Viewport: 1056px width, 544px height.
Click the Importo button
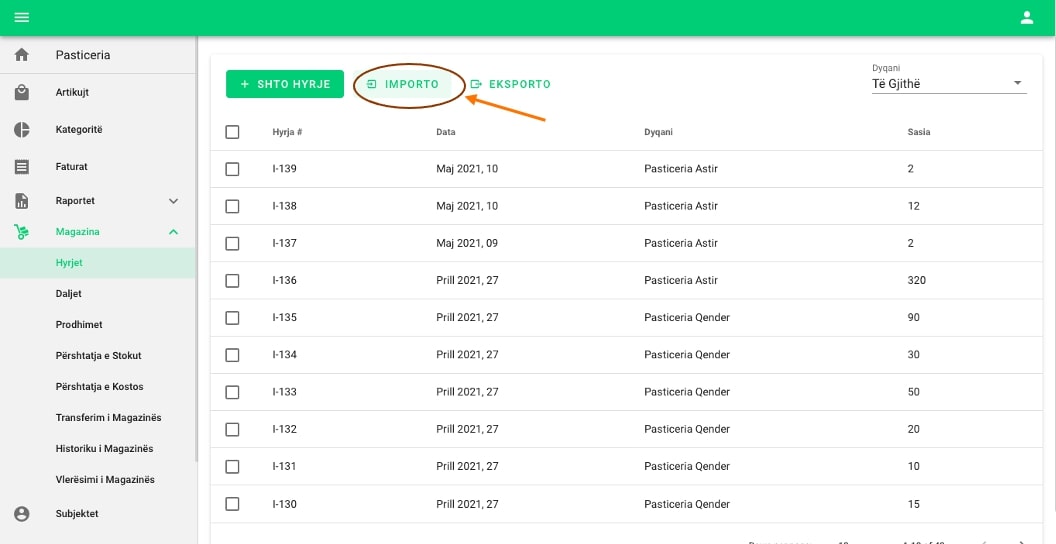[x=404, y=84]
